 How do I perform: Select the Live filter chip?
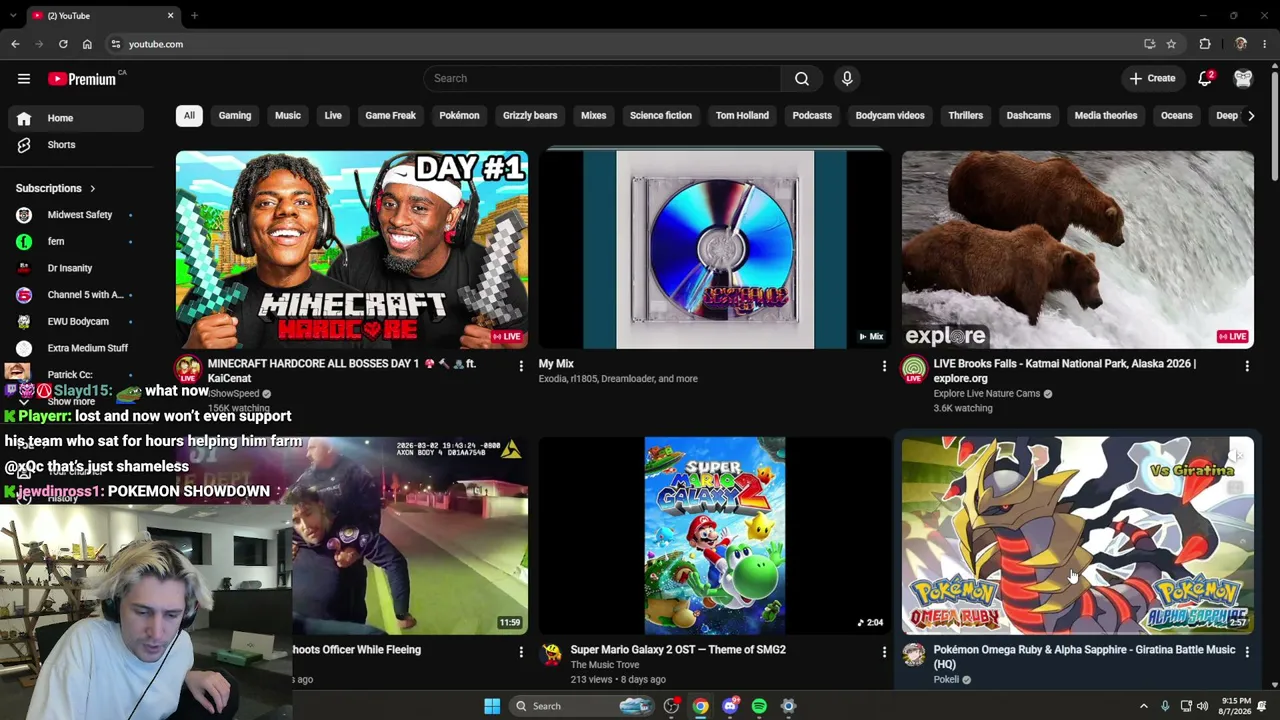click(333, 116)
